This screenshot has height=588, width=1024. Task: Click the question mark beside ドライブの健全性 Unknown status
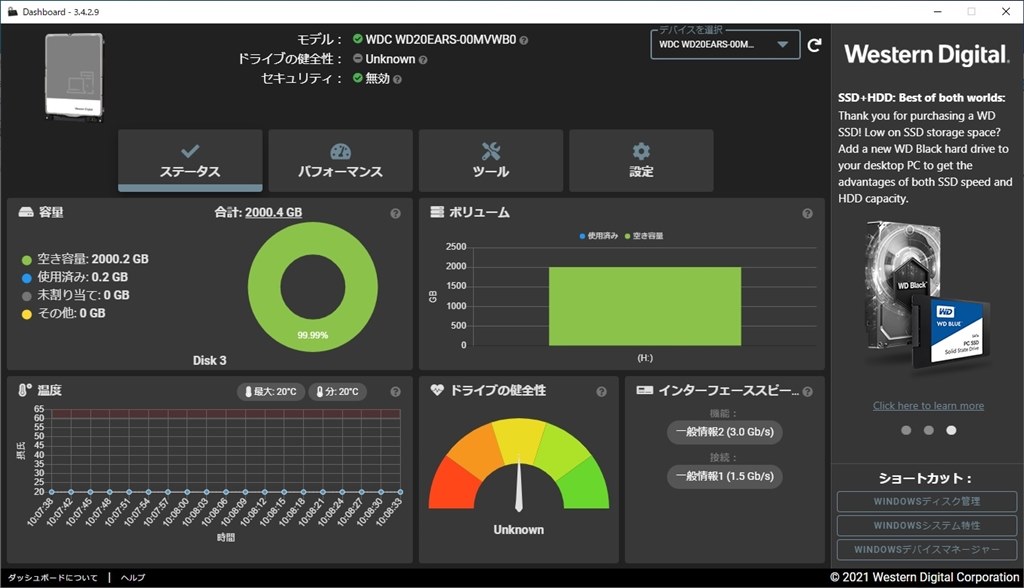click(423, 58)
